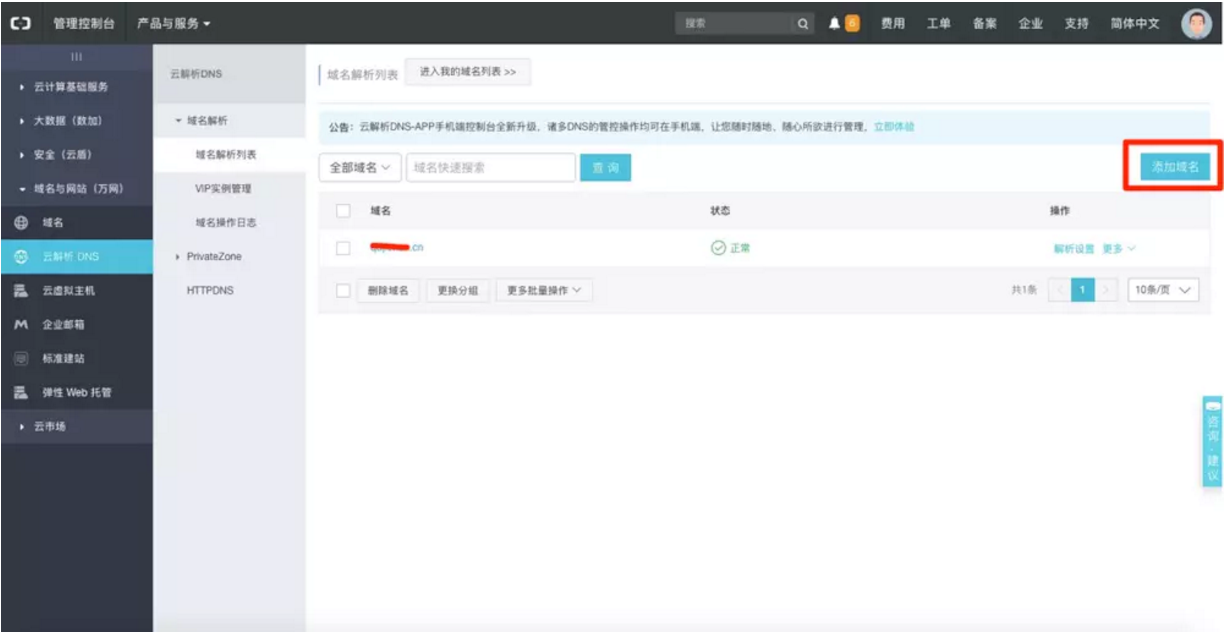Click the 云虚拟主机 sidebar icon
1230x637 pixels.
(x=21, y=291)
